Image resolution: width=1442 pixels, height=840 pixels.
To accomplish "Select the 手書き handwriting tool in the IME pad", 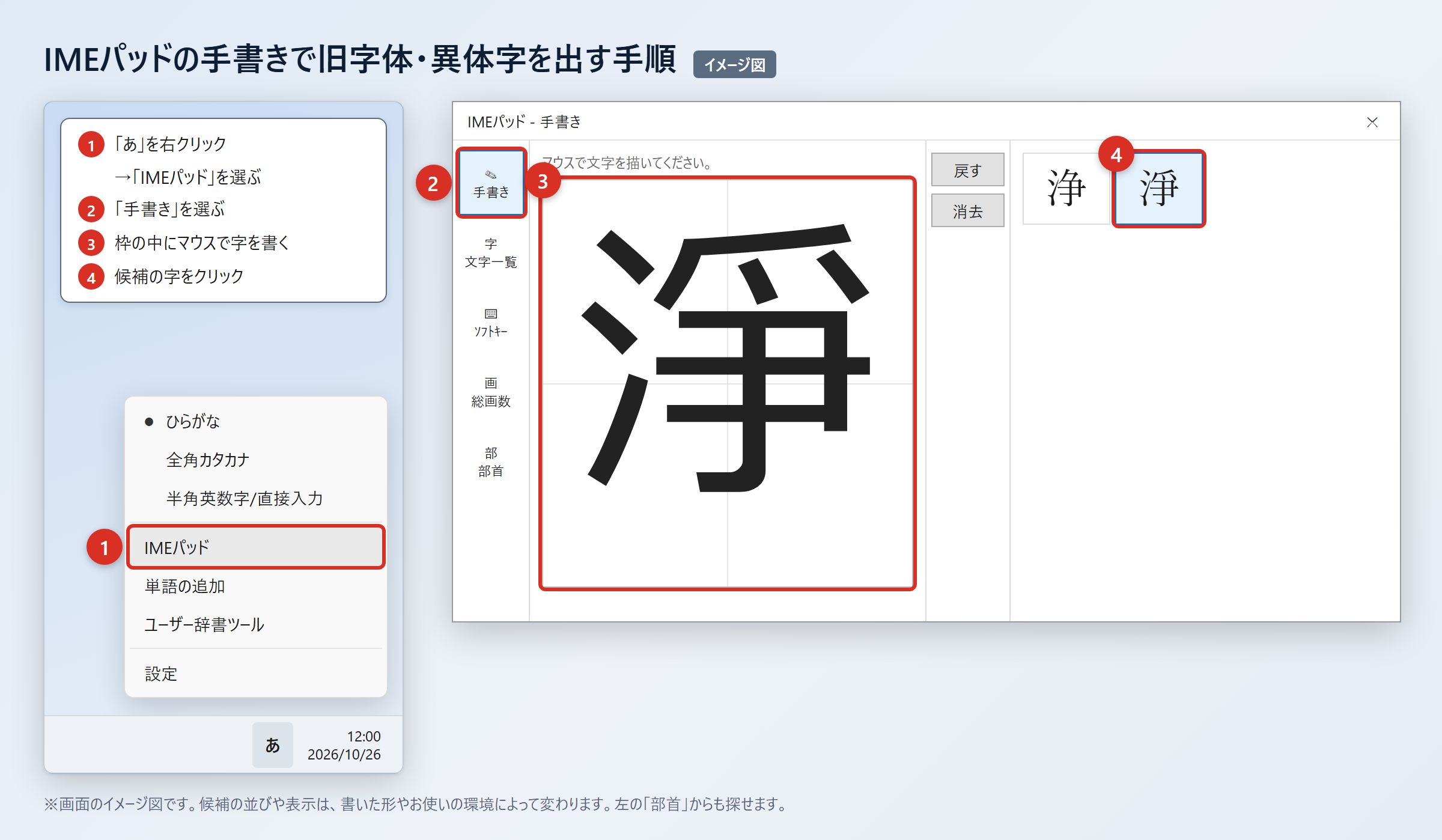I will pyautogui.click(x=491, y=183).
